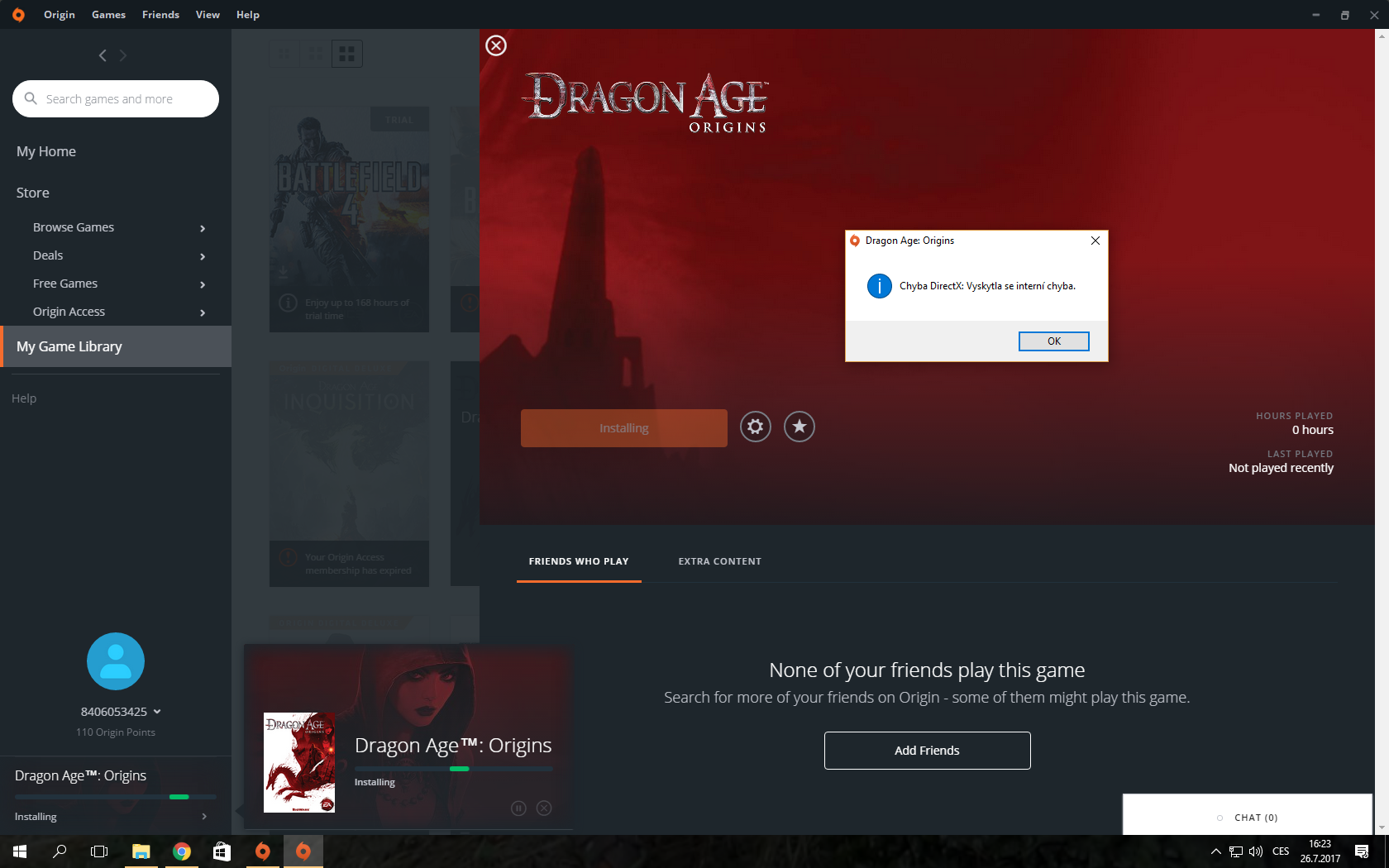1389x868 pixels.
Task: Click the Installing button
Action: pos(624,428)
